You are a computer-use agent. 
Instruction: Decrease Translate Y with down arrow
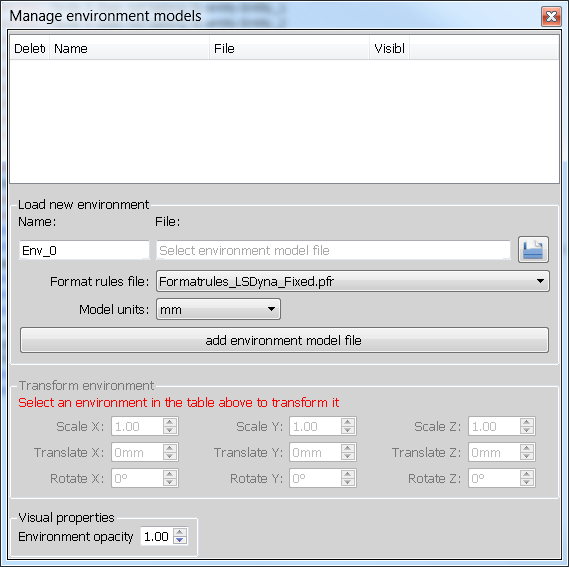click(x=348, y=457)
